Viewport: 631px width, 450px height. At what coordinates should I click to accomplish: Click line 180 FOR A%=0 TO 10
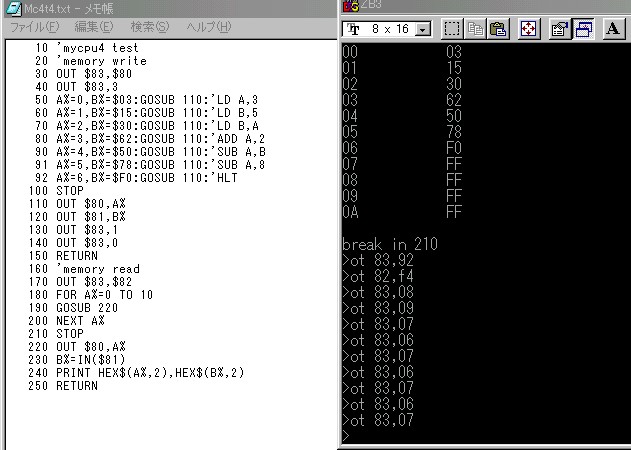tap(91, 294)
